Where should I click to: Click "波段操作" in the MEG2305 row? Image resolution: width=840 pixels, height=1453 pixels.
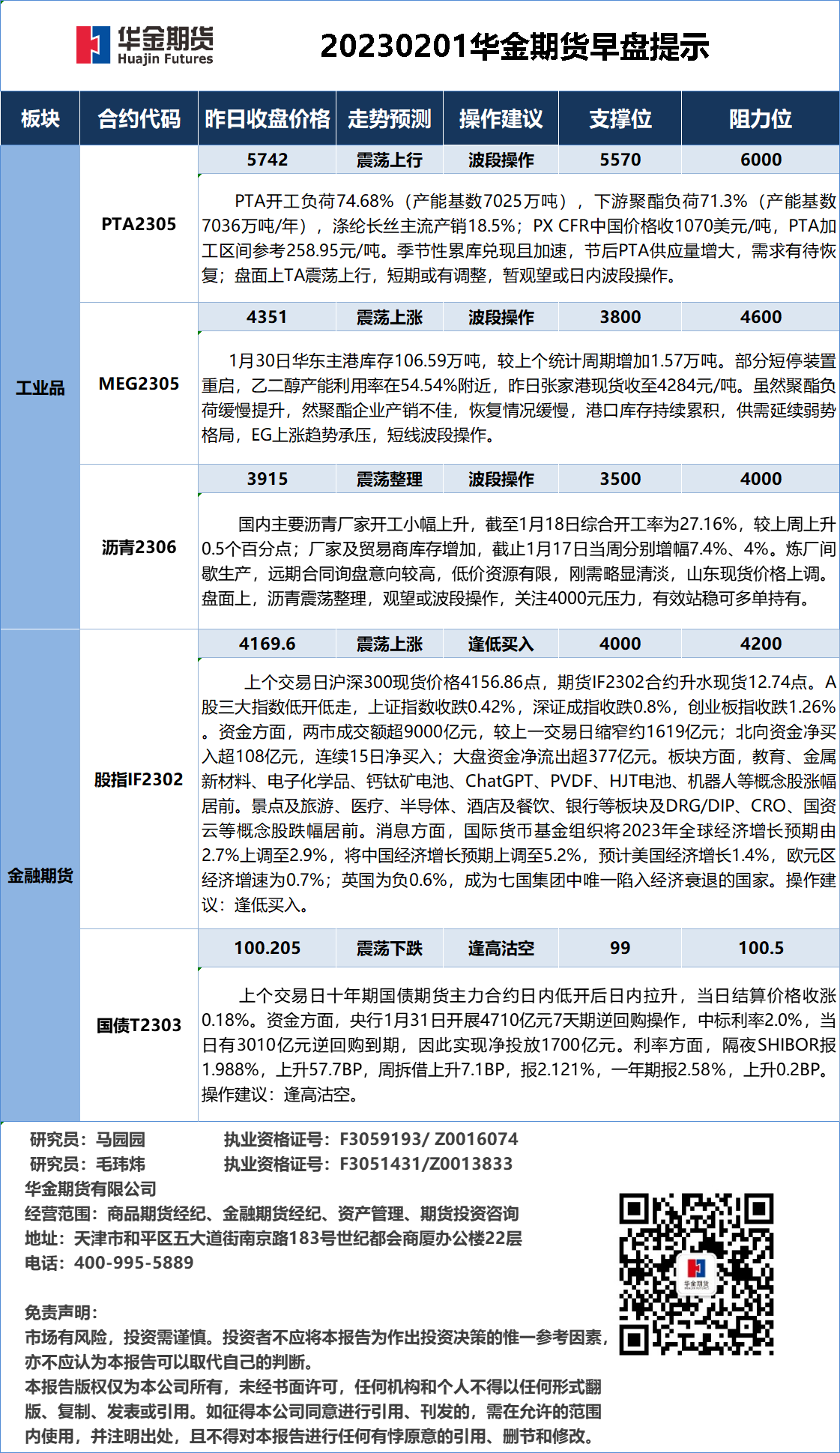click(501, 317)
